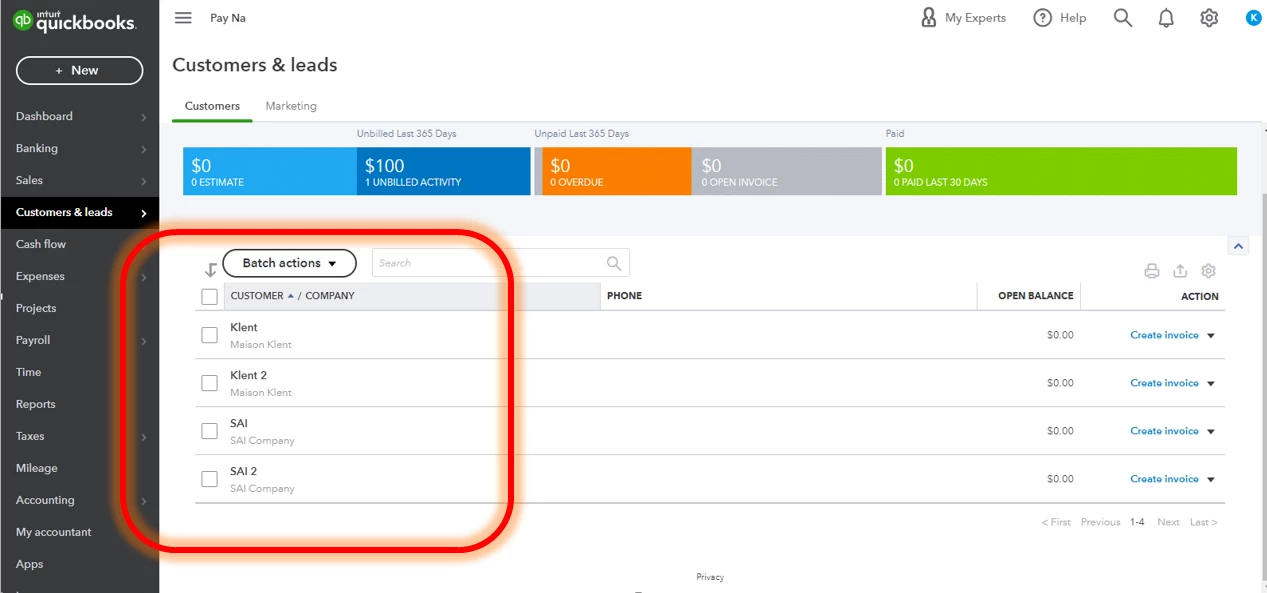Screen dimensions: 1267x593
Task: Open Reports in sidebar
Action: click(36, 404)
